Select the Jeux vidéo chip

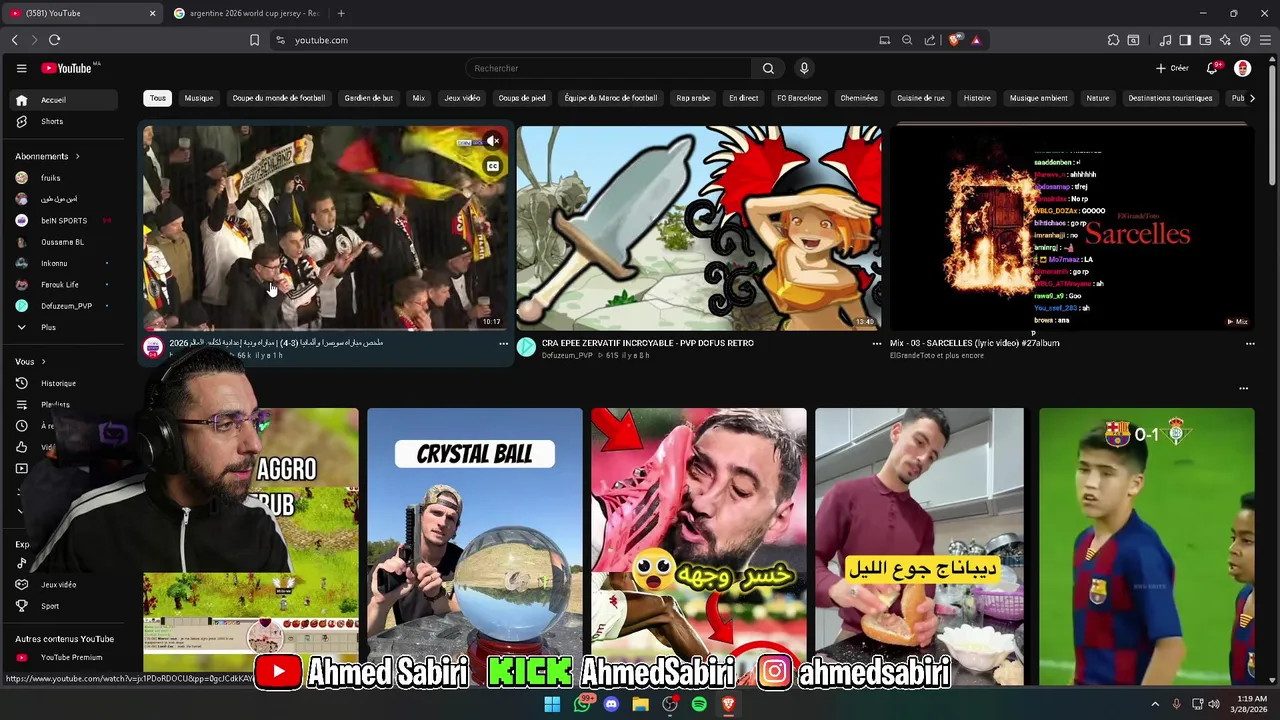[462, 98]
